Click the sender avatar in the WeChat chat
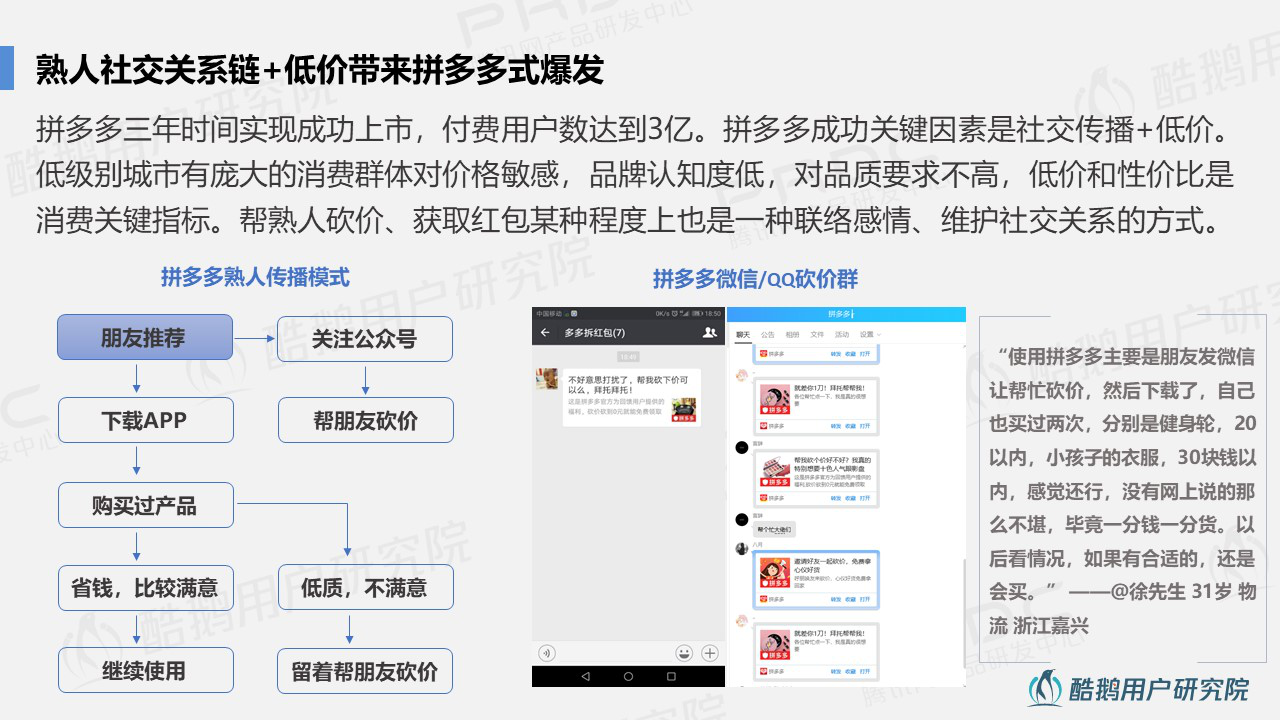Image resolution: width=1280 pixels, height=720 pixels. click(x=546, y=378)
